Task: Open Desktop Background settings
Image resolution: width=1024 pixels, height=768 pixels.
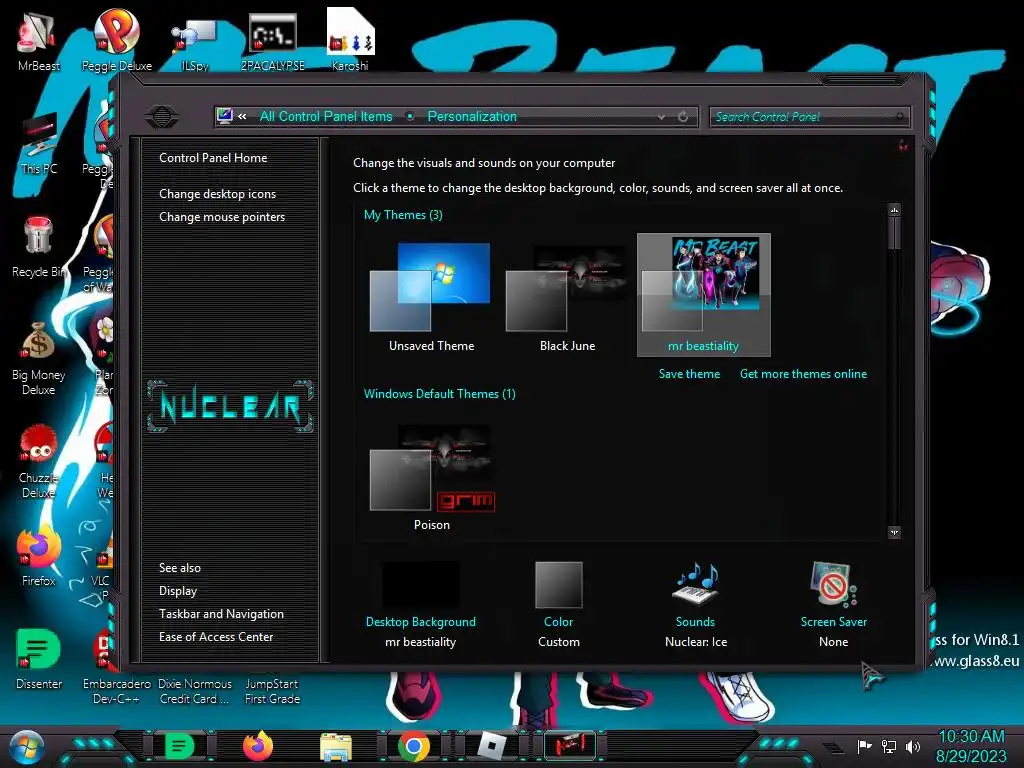Action: (421, 603)
